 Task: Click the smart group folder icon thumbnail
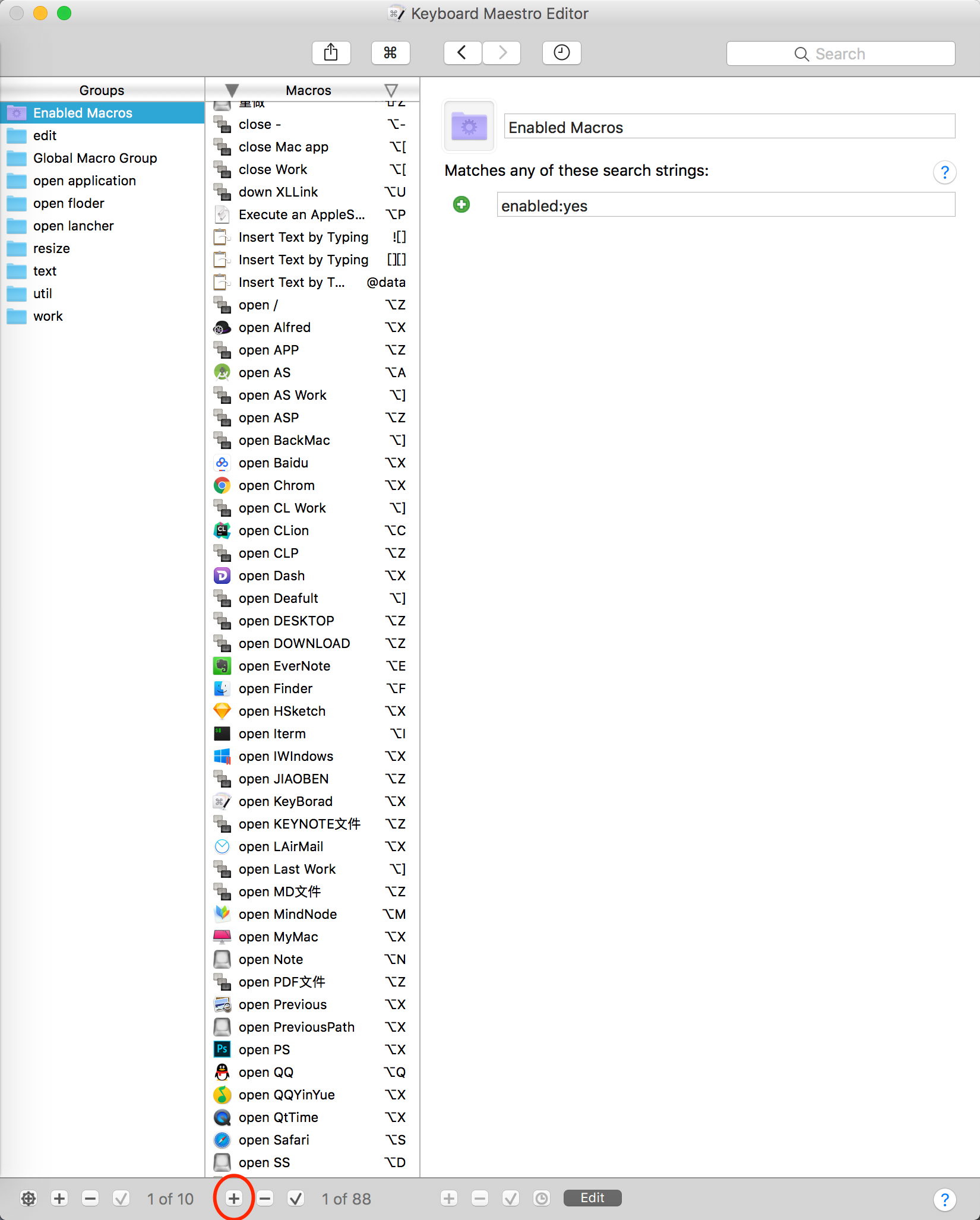469,126
